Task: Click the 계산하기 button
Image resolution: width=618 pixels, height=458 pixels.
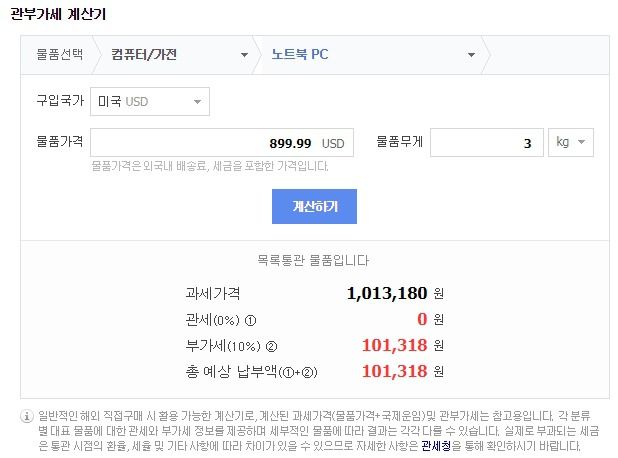Action: (314, 207)
